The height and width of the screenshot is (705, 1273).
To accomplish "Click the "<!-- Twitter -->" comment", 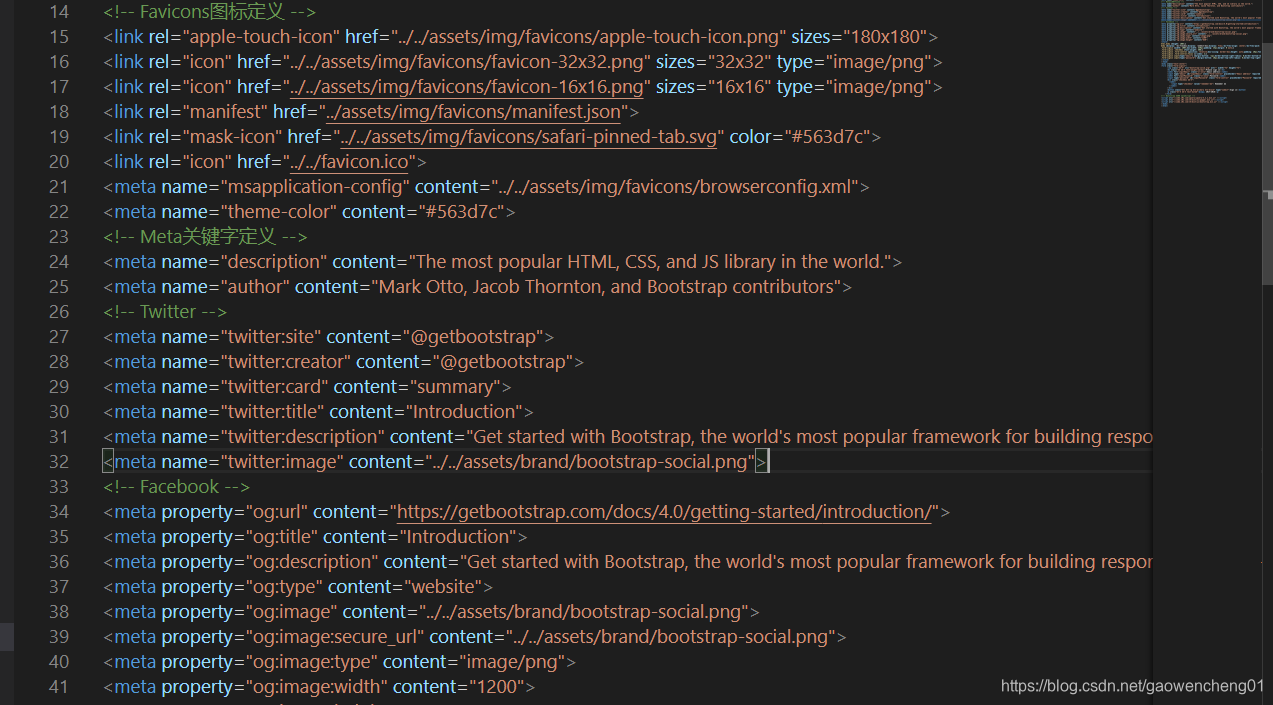I will [x=165, y=312].
